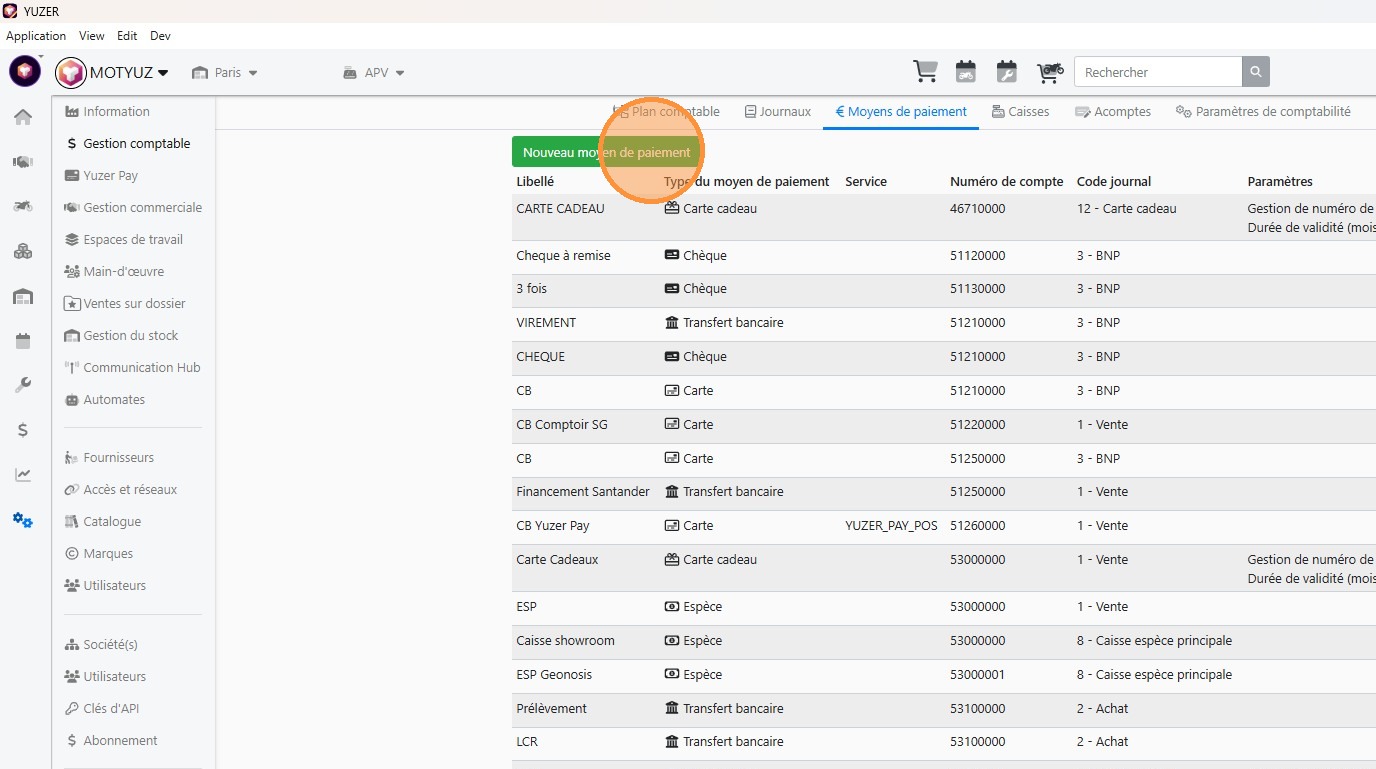This screenshot has width=1376, height=769.
Task: Open Main-d'œuvre in the sidebar
Action: coord(114,272)
